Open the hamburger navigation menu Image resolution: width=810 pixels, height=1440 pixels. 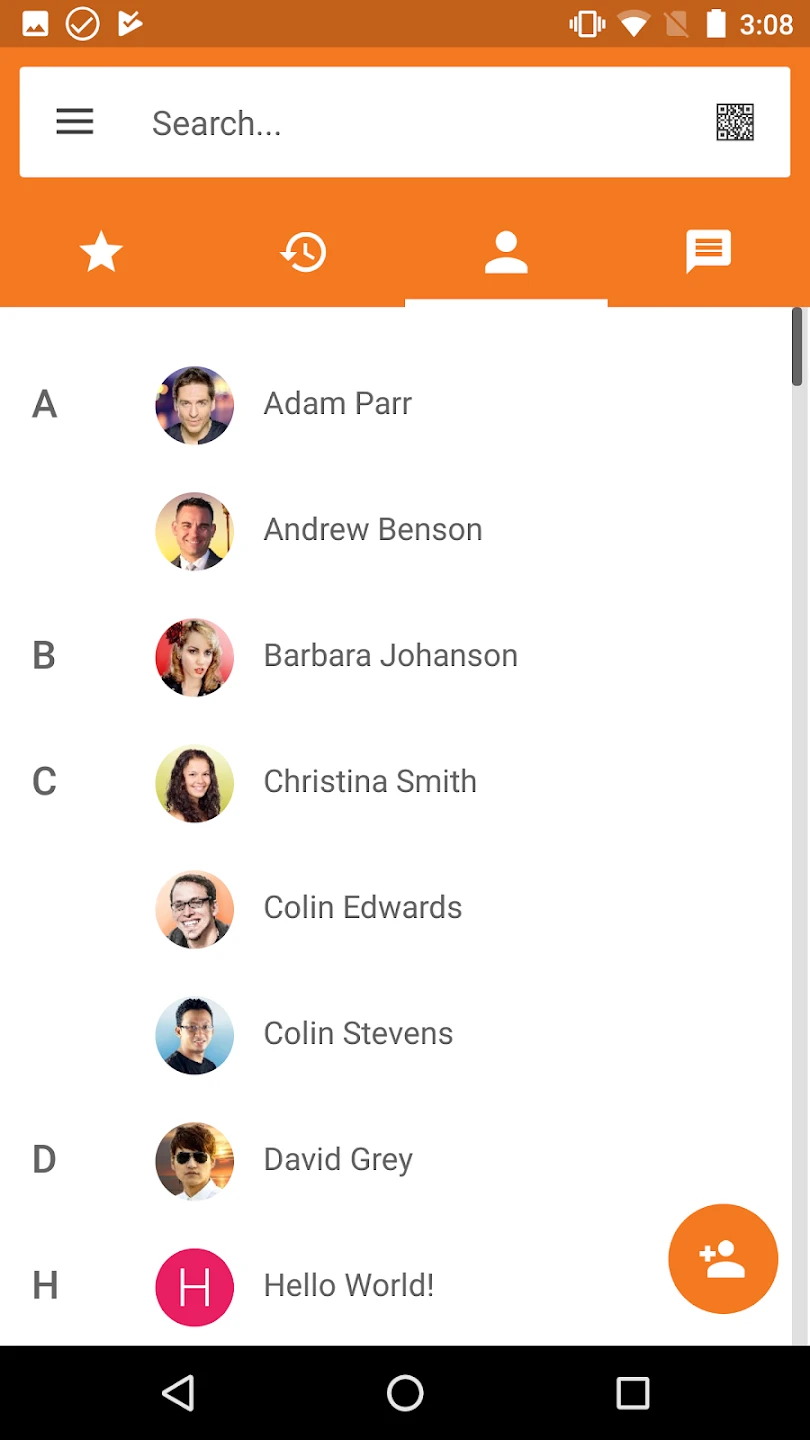75,122
